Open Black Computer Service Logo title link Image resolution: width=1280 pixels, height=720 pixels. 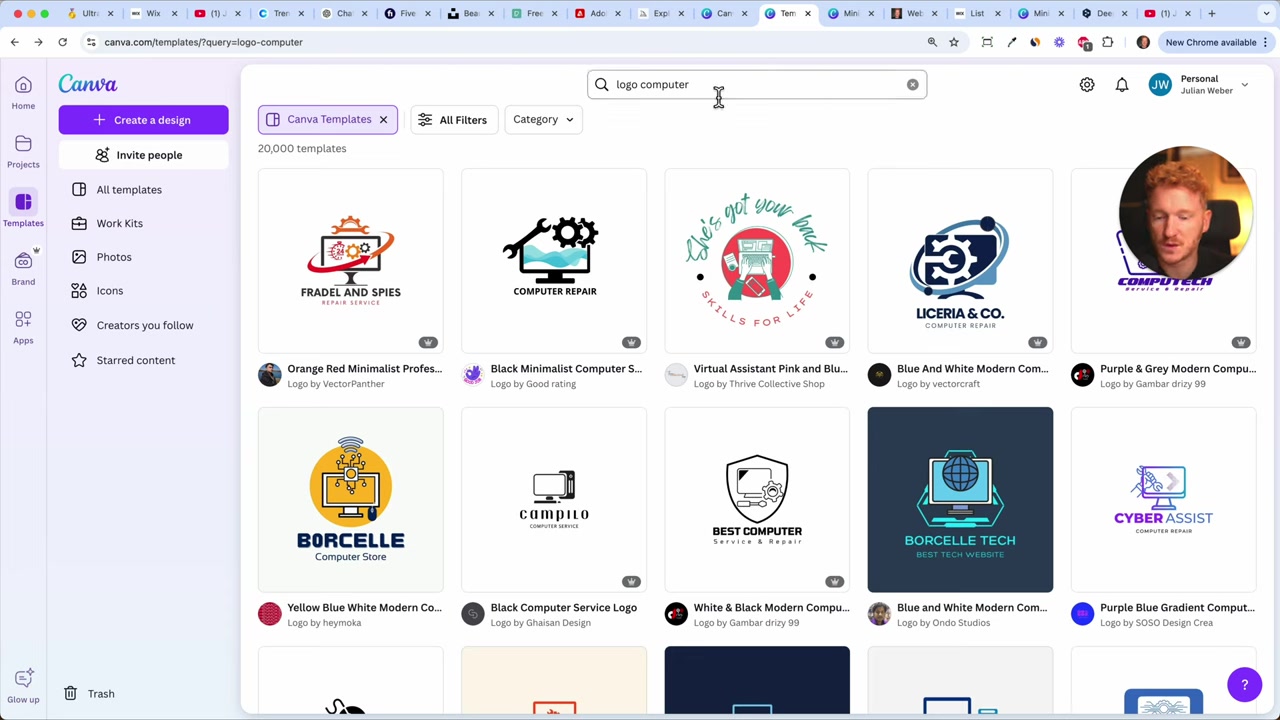coord(564,607)
